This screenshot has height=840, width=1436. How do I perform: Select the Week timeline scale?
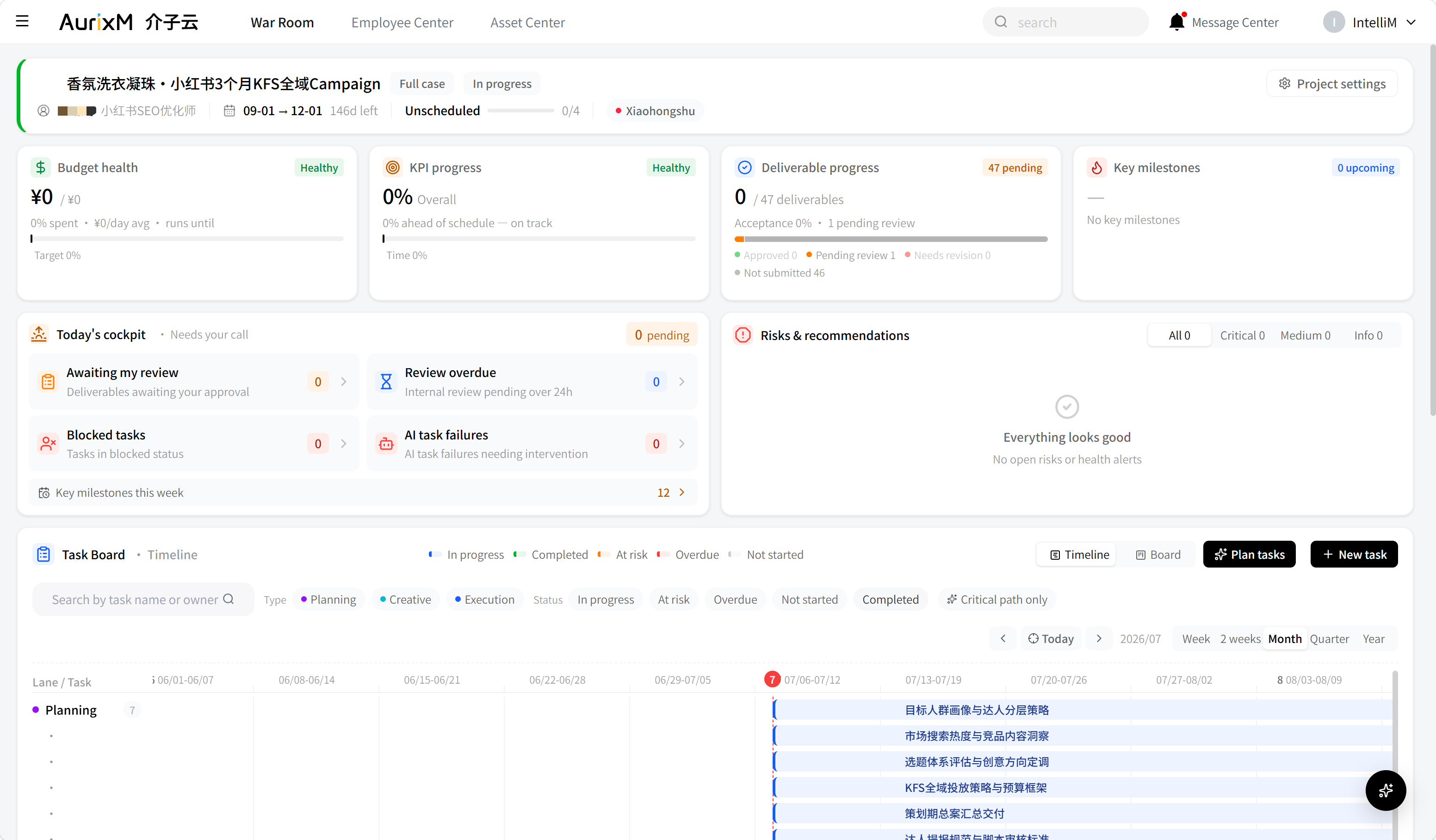point(1195,639)
